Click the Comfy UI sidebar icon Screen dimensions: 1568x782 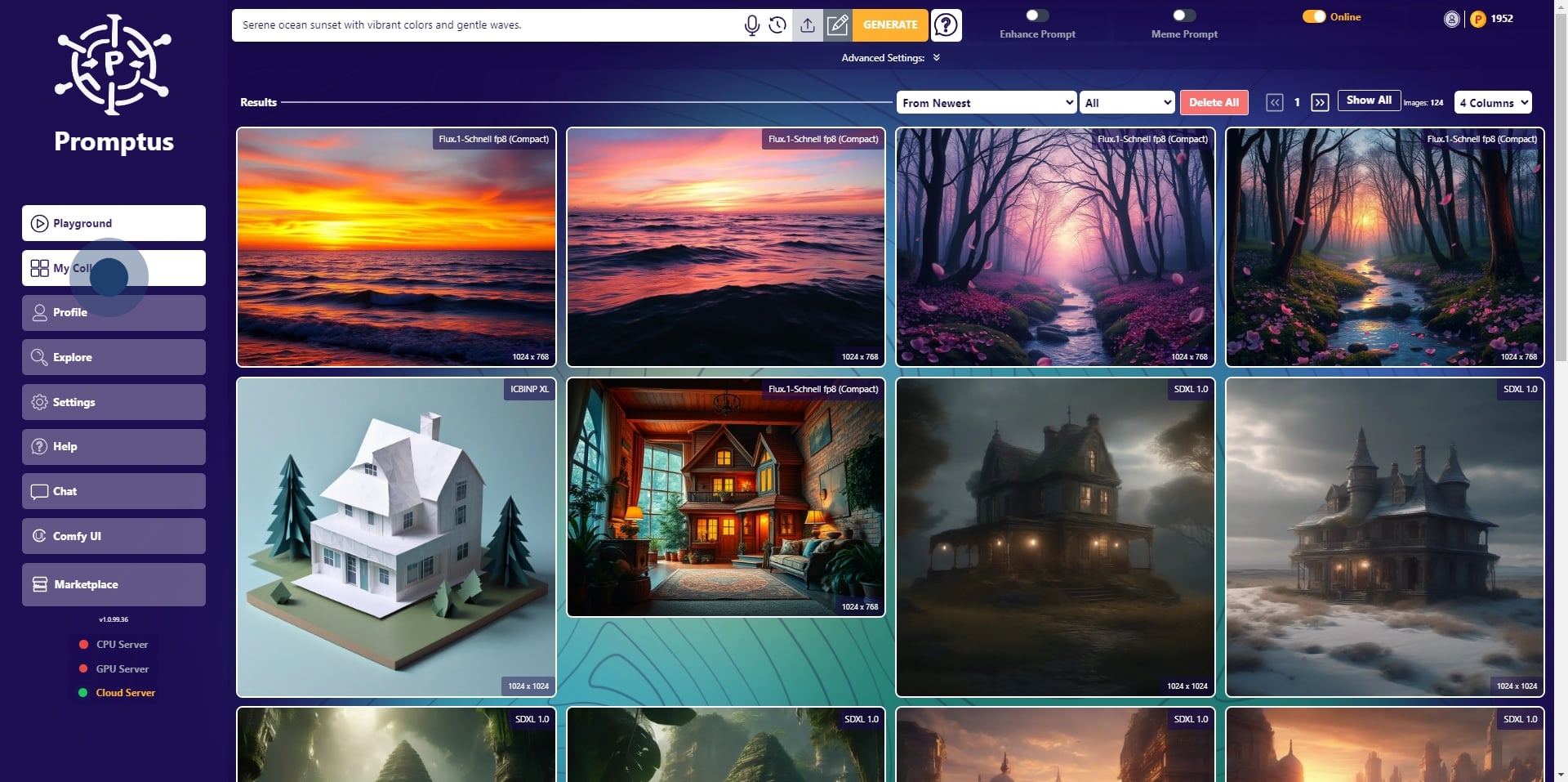coord(39,536)
